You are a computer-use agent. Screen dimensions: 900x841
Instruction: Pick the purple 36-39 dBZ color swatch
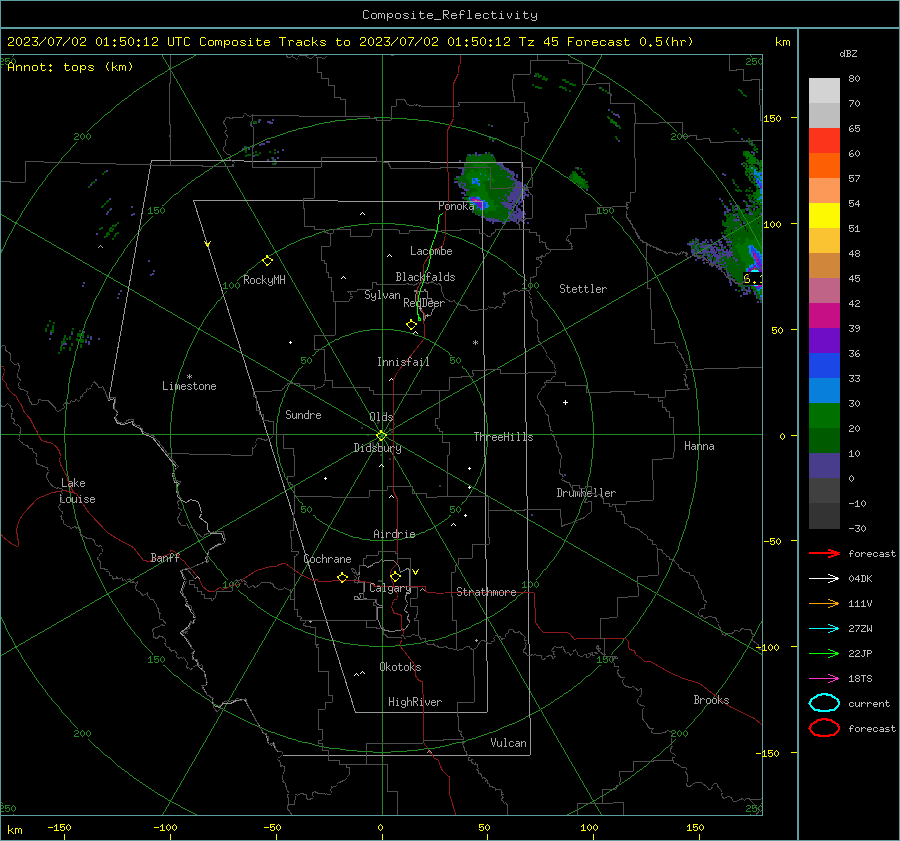(824, 340)
